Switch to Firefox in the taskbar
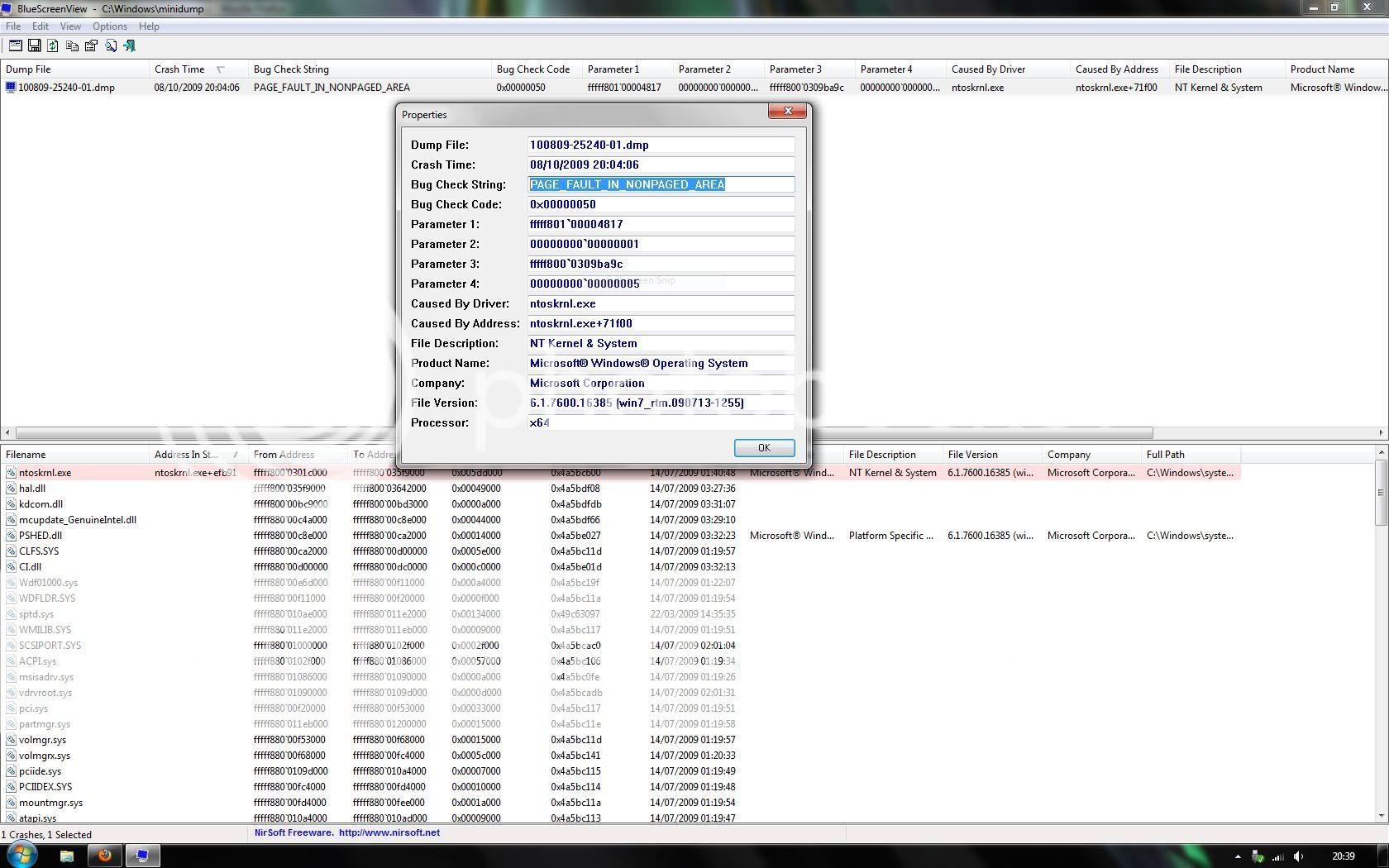Image resolution: width=1389 pixels, height=868 pixels. pyautogui.click(x=104, y=856)
